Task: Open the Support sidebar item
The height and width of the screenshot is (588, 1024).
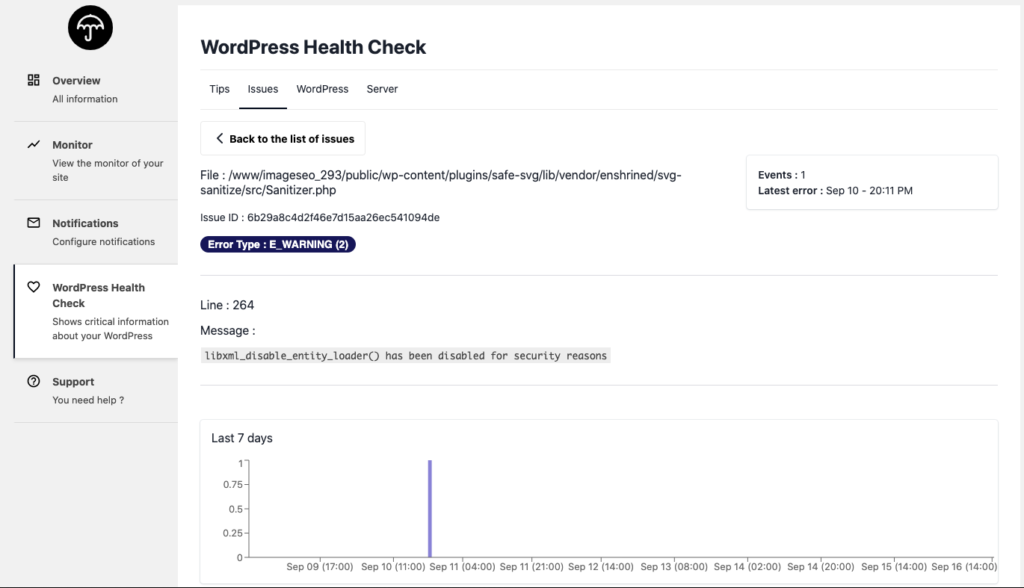Action: [95, 390]
